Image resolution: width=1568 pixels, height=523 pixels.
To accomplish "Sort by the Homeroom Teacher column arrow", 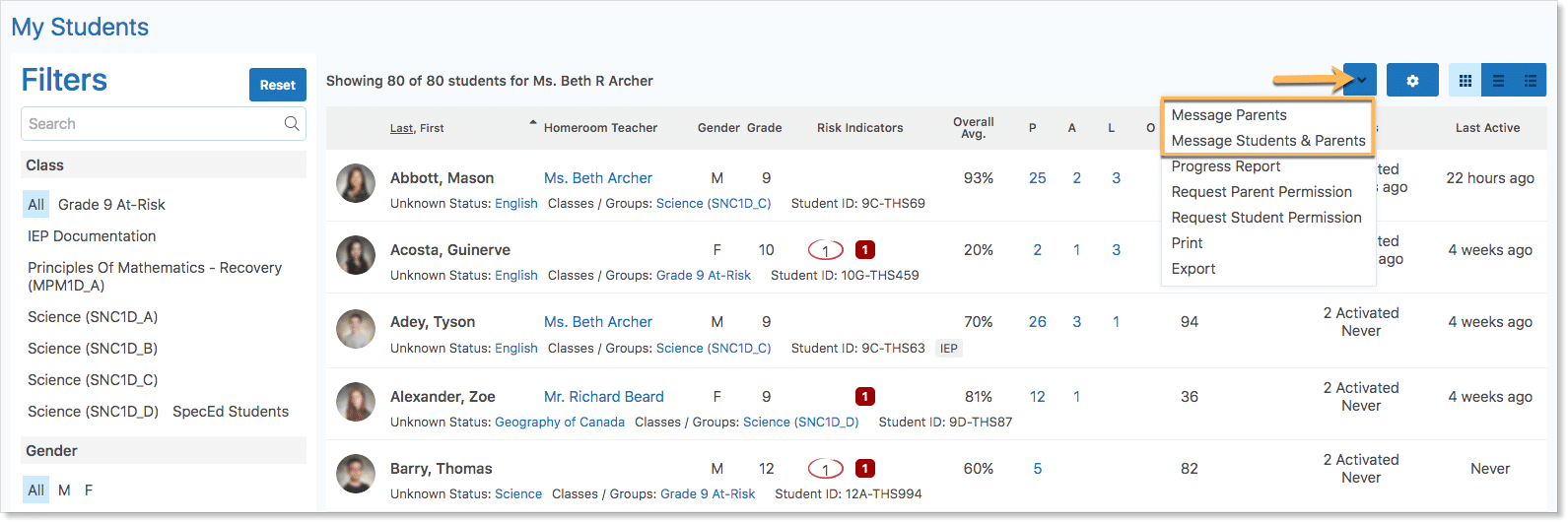I will tap(533, 124).
